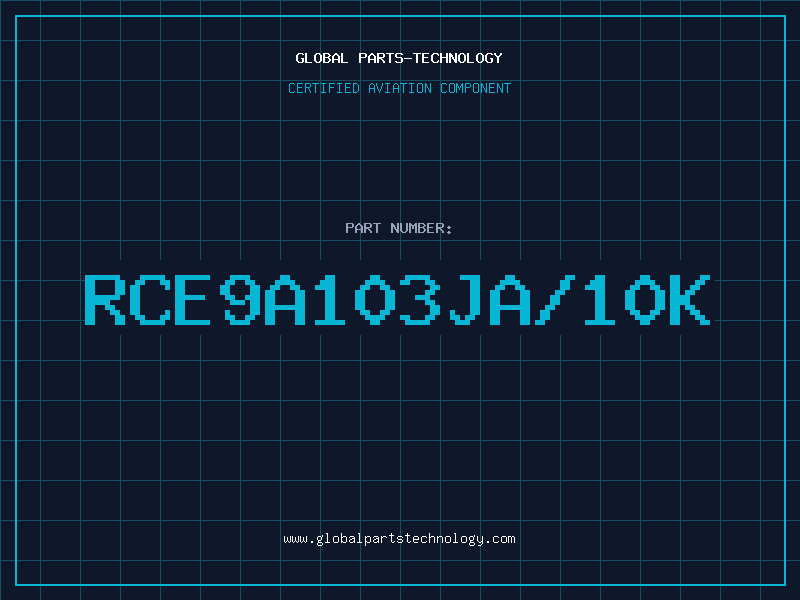
Task: Select the word NUMBER: in the label
Action: (x=421, y=228)
